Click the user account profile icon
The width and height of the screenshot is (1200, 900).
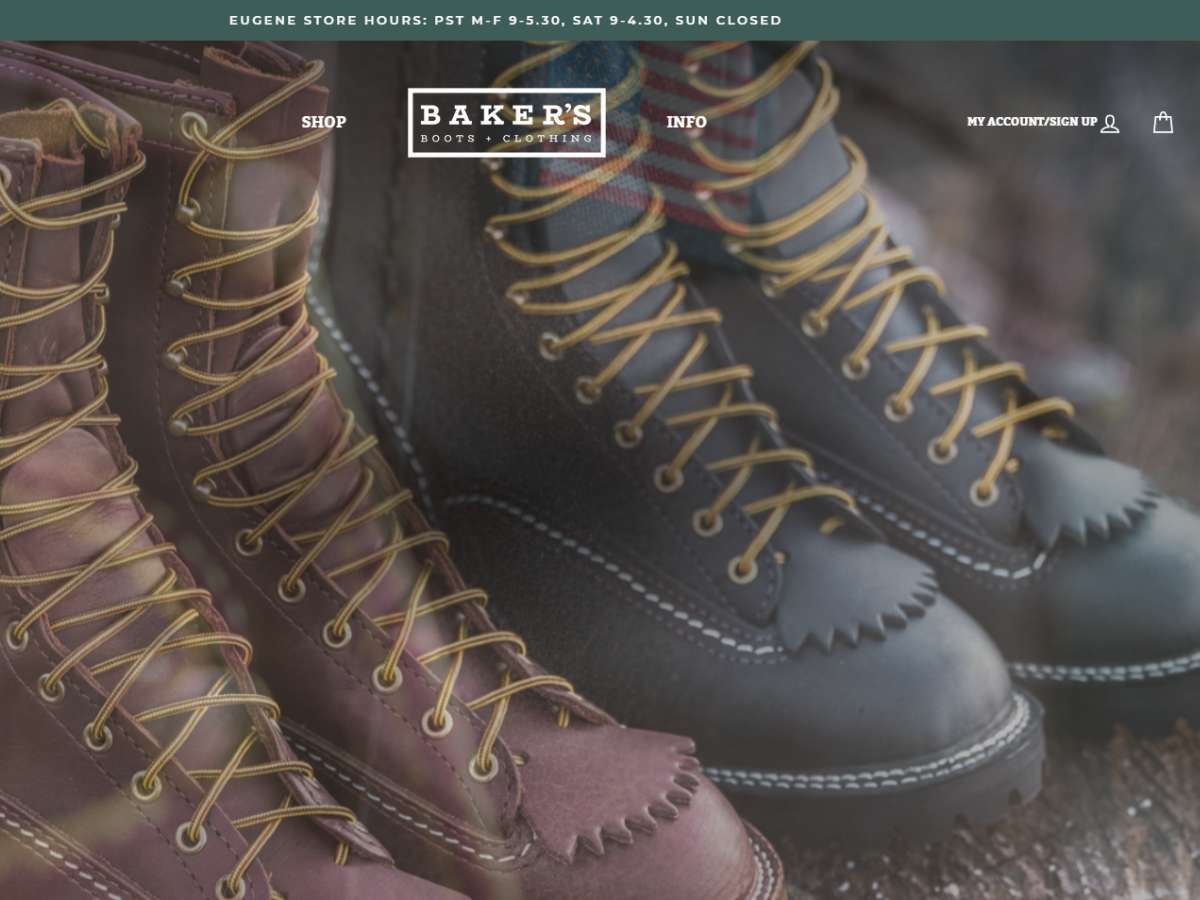click(x=1110, y=123)
